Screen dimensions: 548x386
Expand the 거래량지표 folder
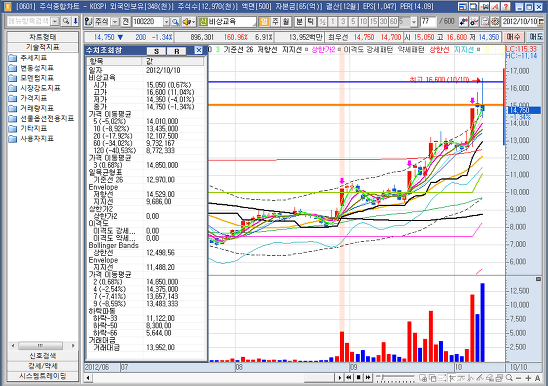[31, 108]
